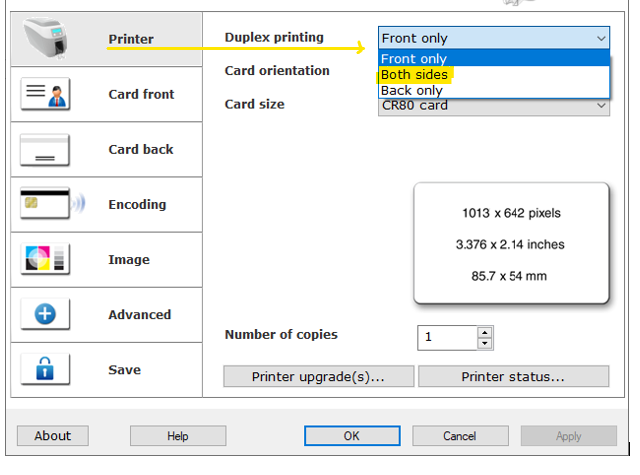Click the Encoding chip card icon
The width and height of the screenshot is (640, 475).
(45, 204)
